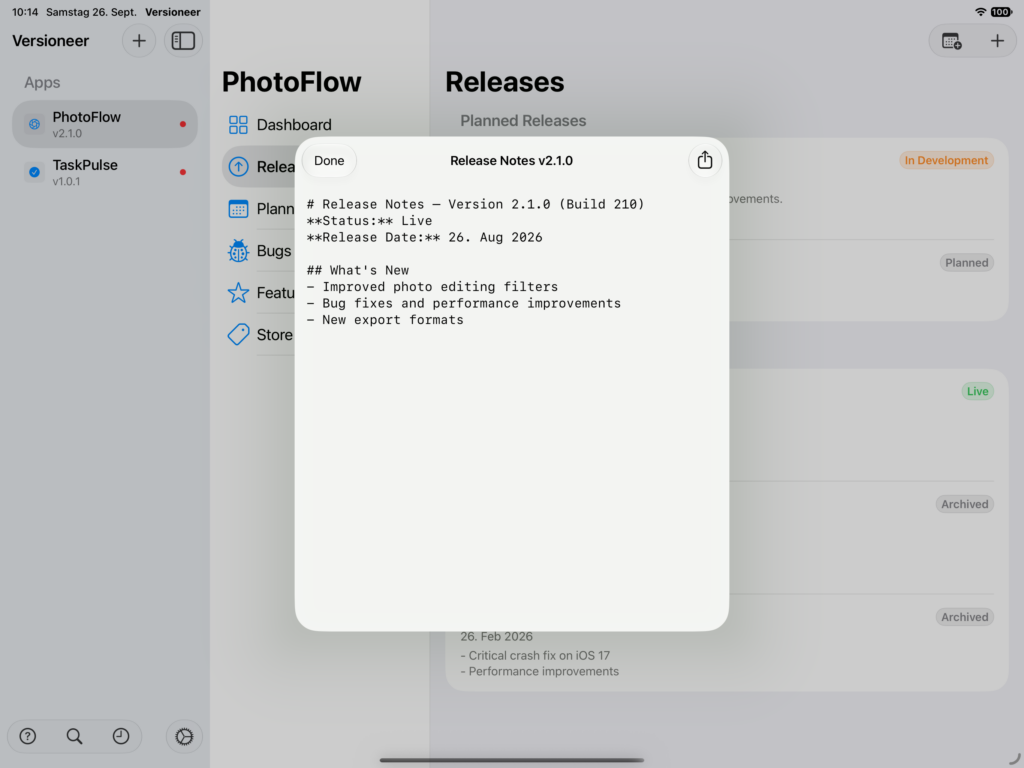Click the home indicator bar

512,760
